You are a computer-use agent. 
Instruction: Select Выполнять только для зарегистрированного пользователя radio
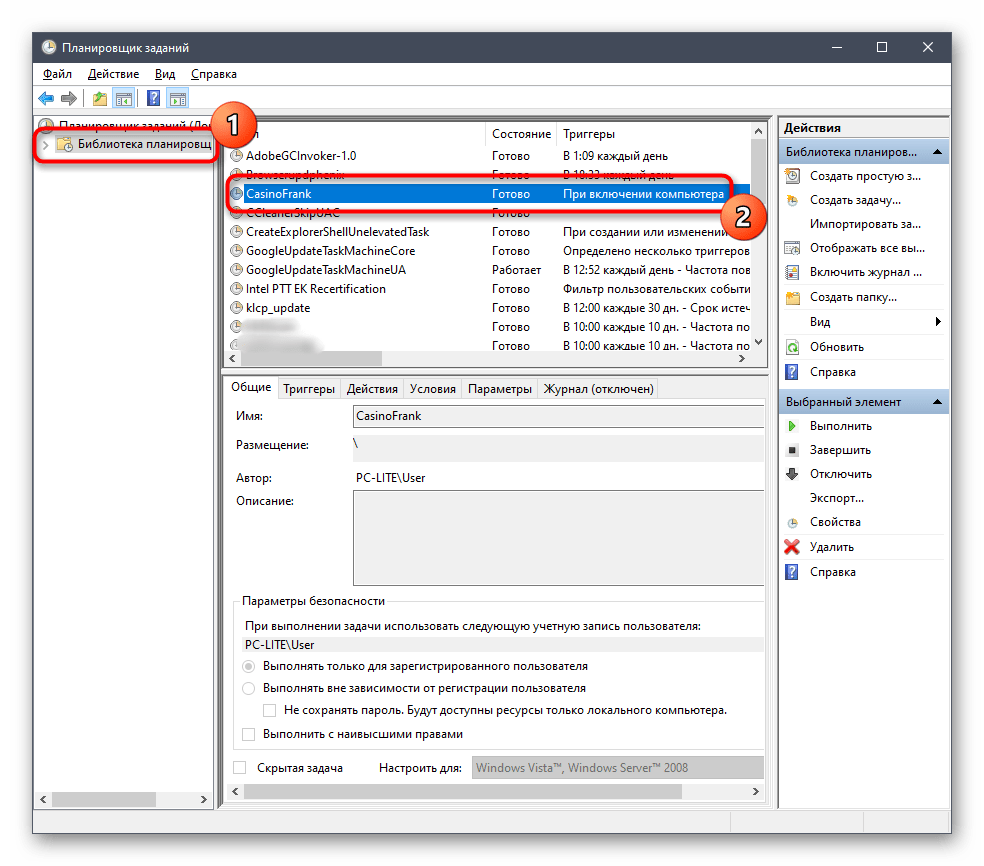point(249,666)
